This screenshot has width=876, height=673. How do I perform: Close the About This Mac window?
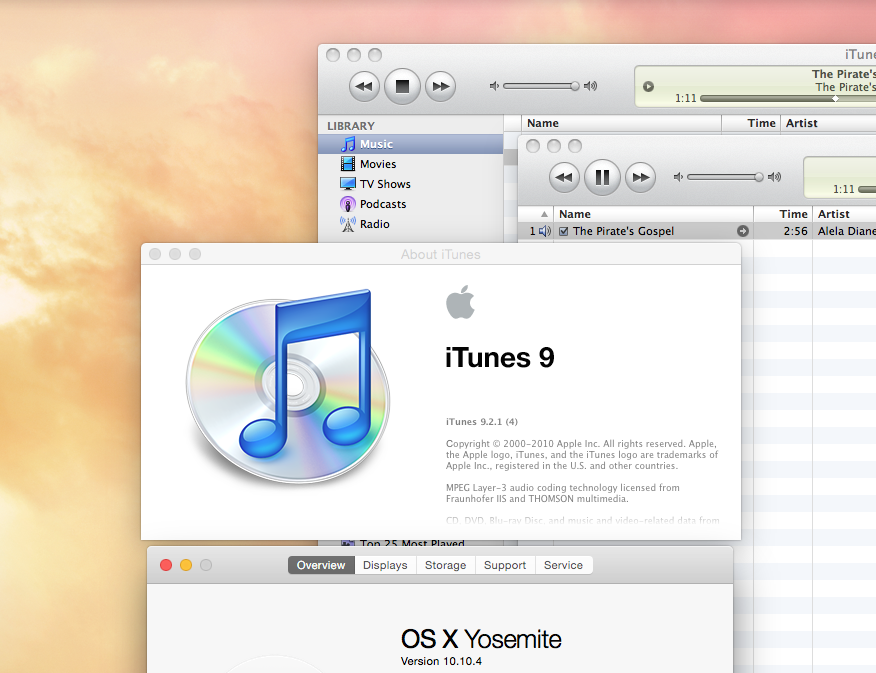click(x=166, y=565)
